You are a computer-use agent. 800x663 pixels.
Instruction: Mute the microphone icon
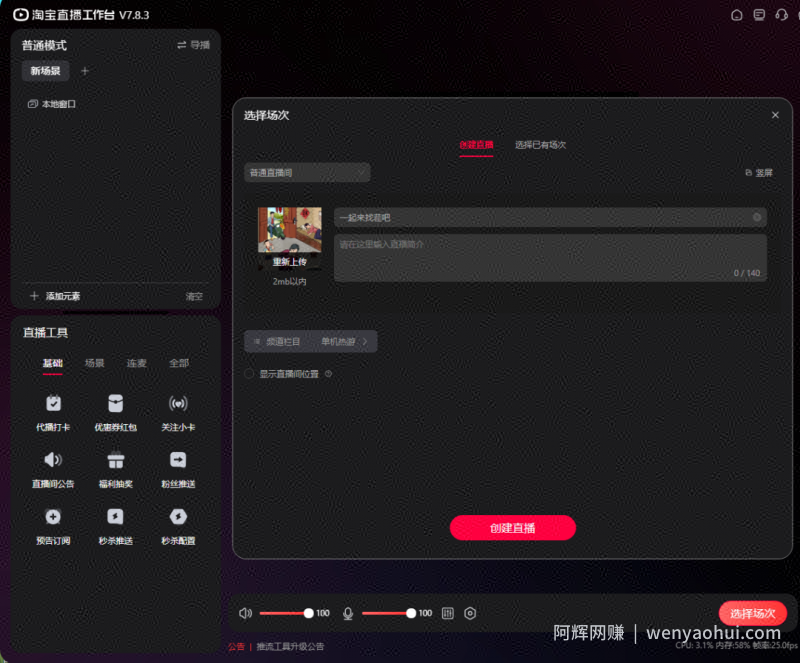point(348,613)
